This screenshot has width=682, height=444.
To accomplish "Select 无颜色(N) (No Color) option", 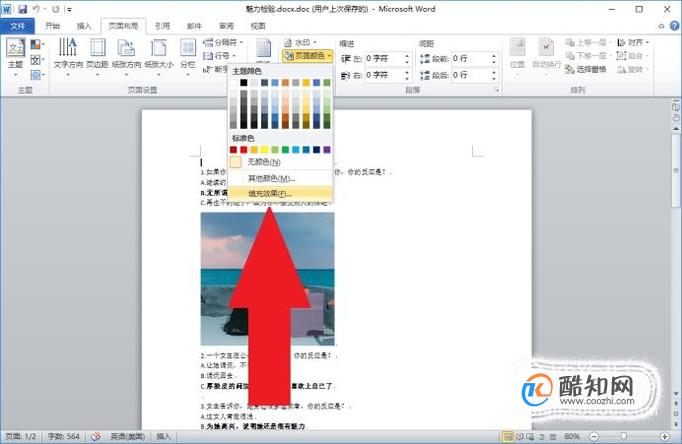I will click(281, 162).
